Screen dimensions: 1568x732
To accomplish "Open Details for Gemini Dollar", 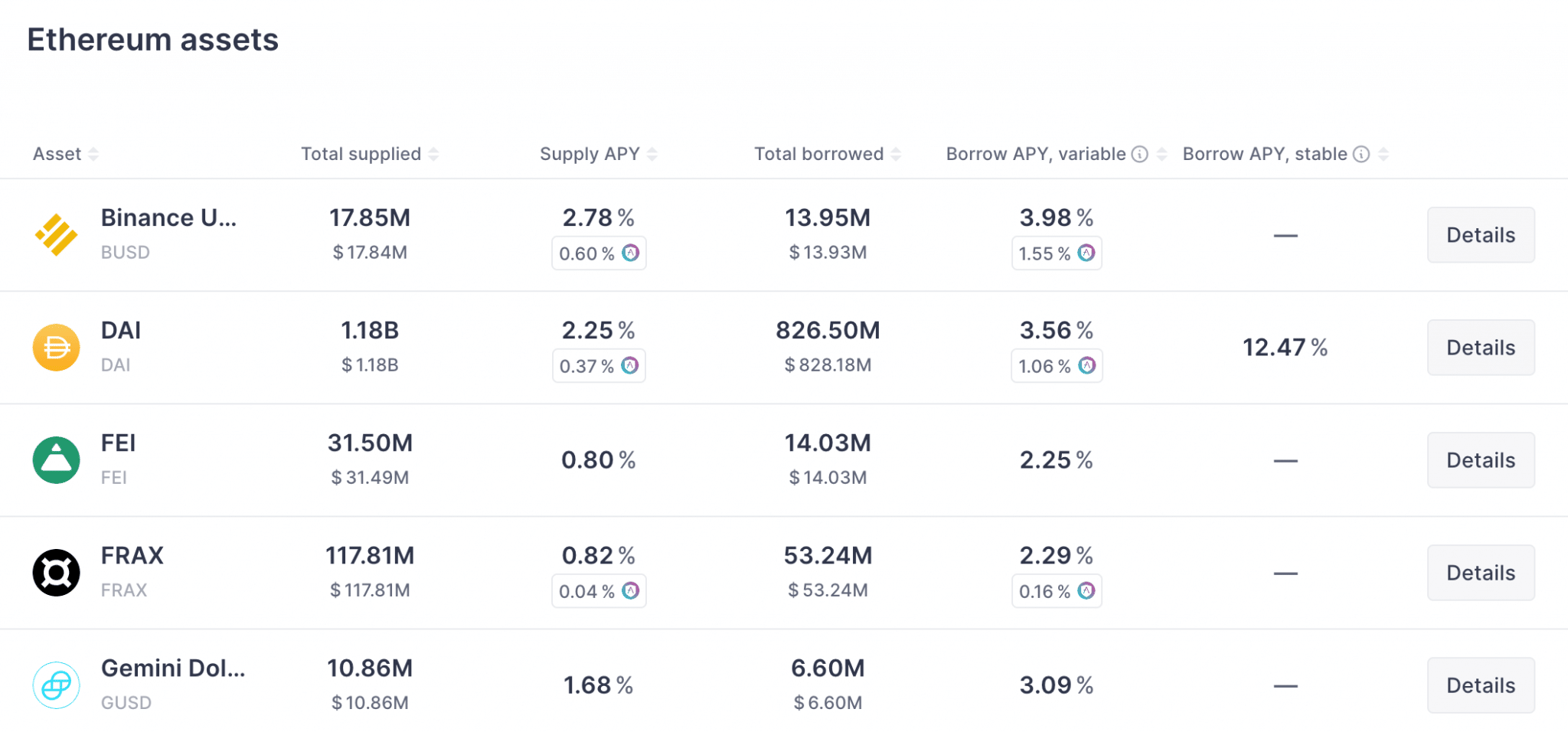I will [x=1481, y=685].
